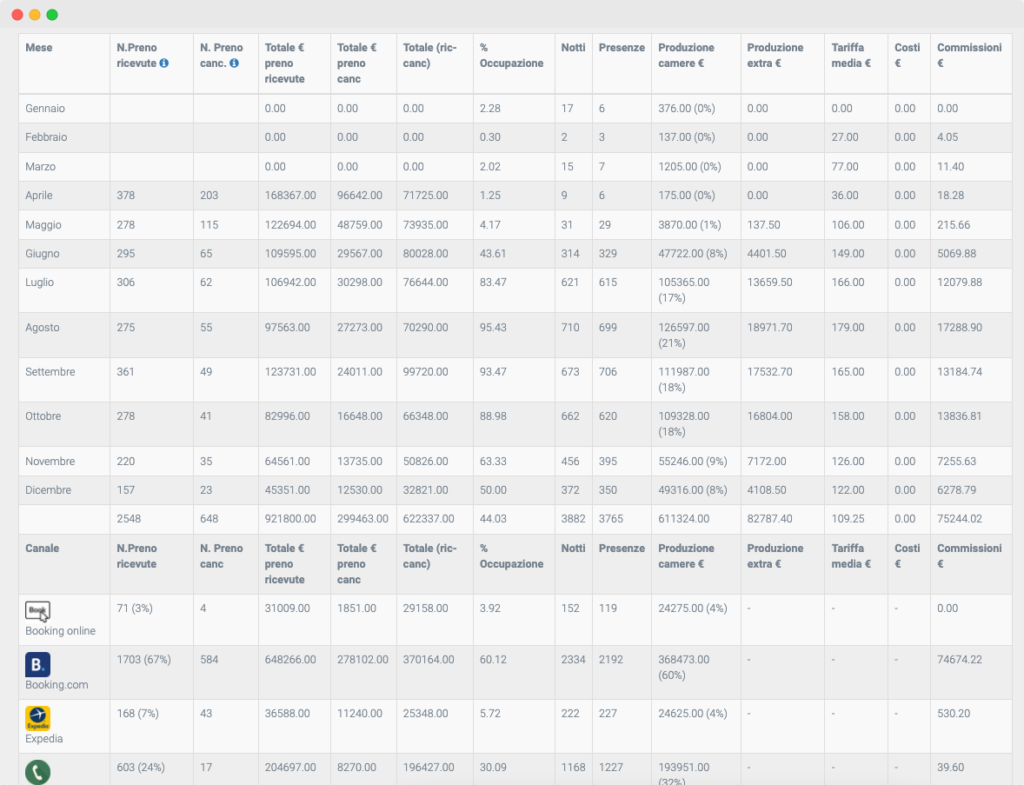The width and height of the screenshot is (1024, 785).
Task: Click Settembre presences value 706
Action: pyautogui.click(x=608, y=372)
